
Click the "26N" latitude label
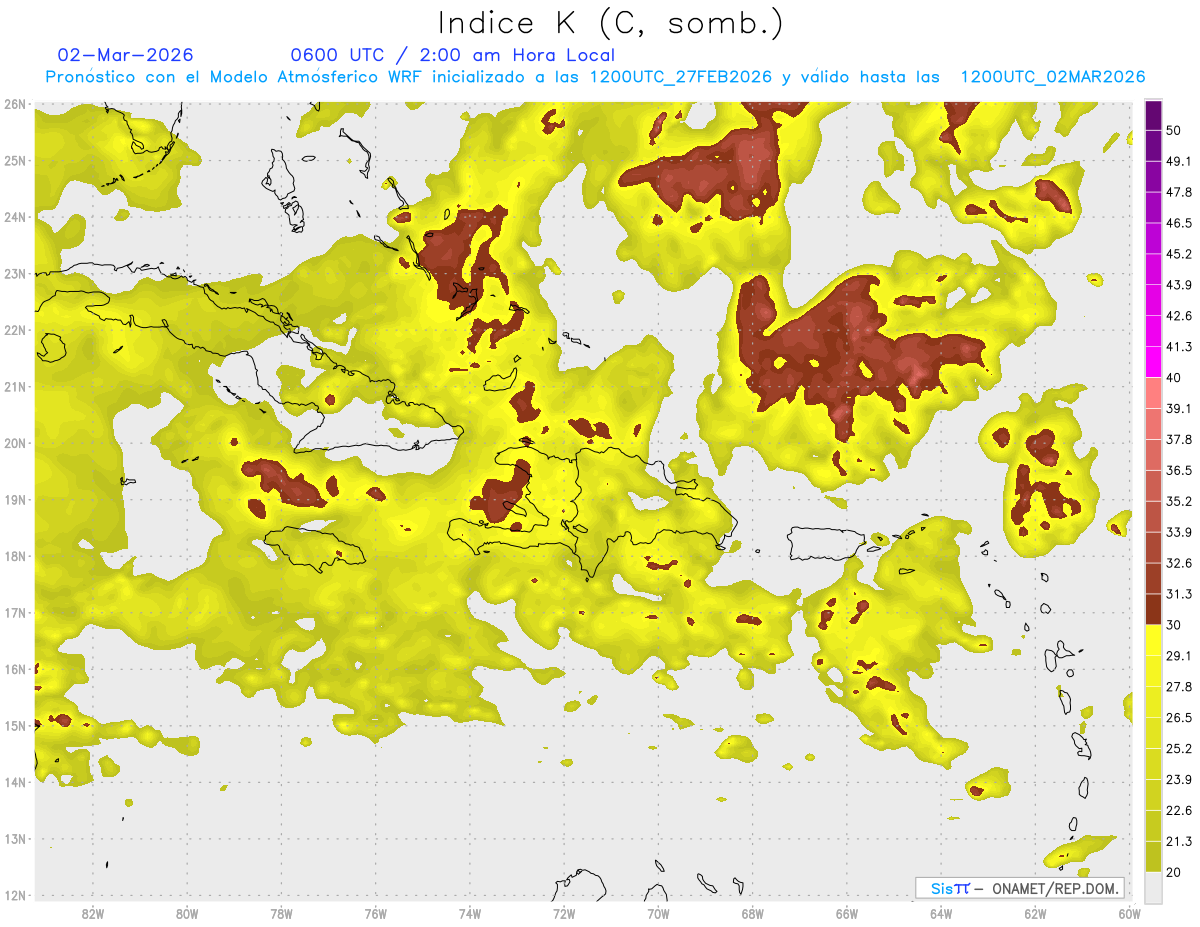pos(15,104)
